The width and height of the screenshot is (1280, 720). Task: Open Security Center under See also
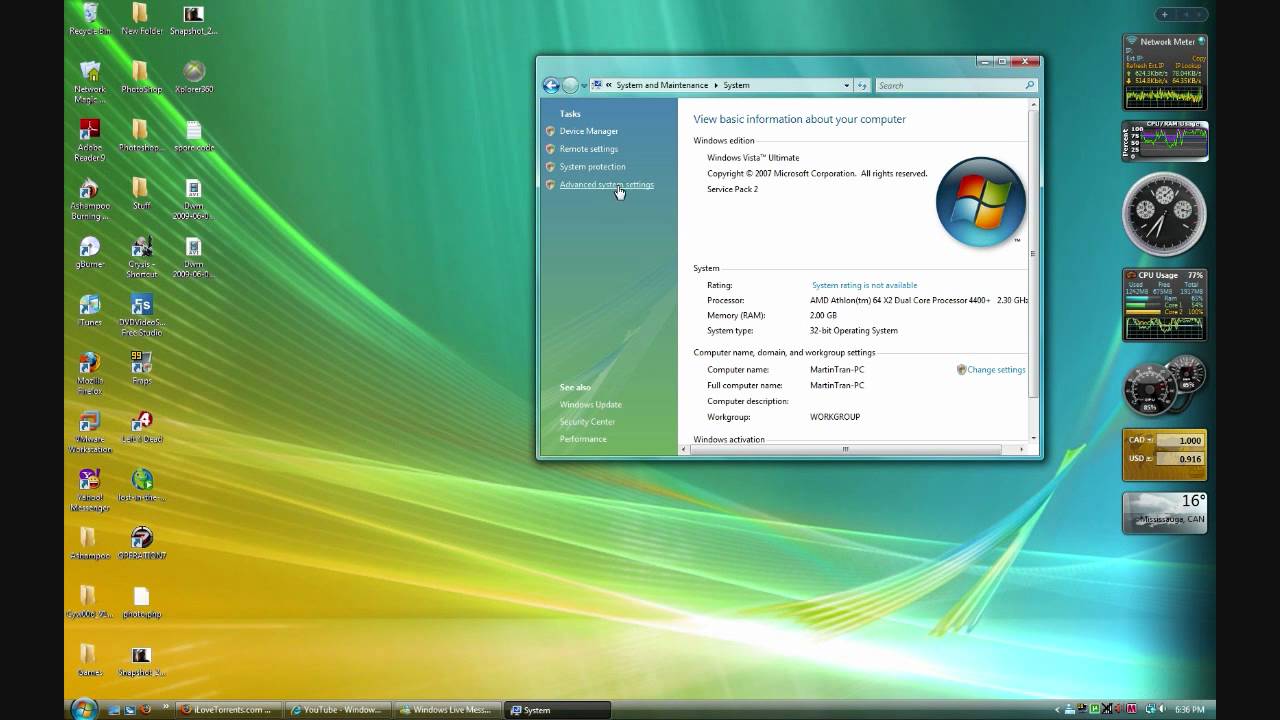point(587,422)
